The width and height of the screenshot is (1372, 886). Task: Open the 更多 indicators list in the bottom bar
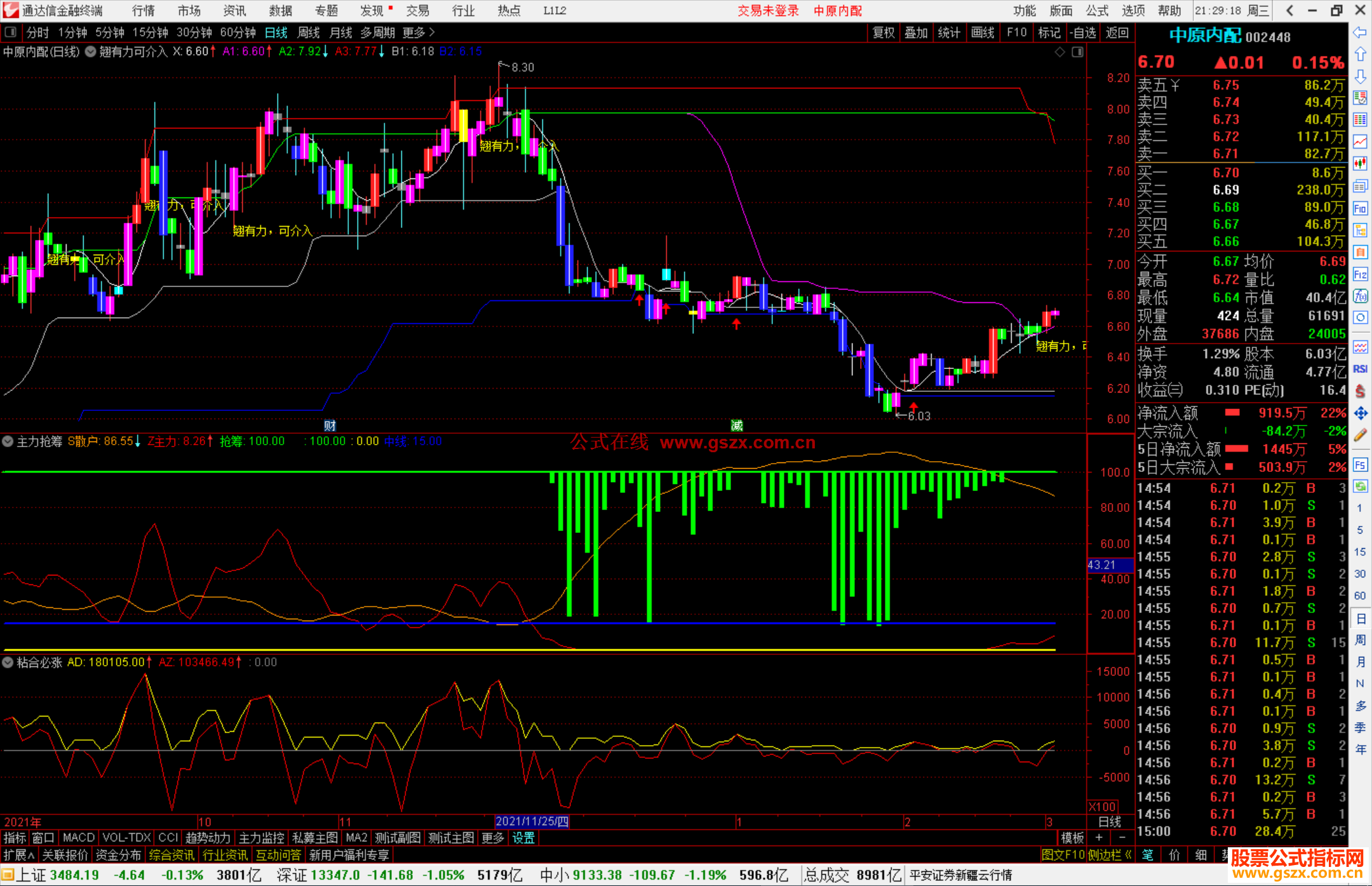(x=493, y=838)
